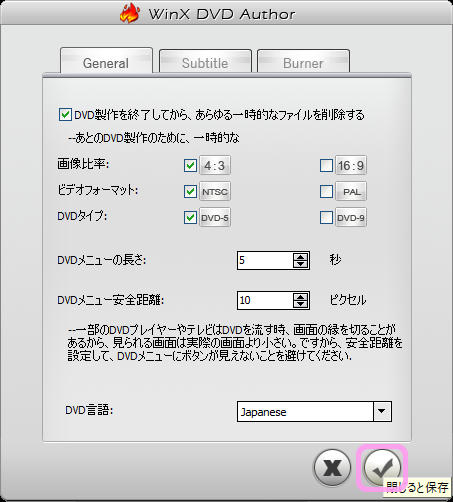This screenshot has width=453, height=502.
Task: Click the ビデオフォーマット label
Action: click(x=98, y=190)
